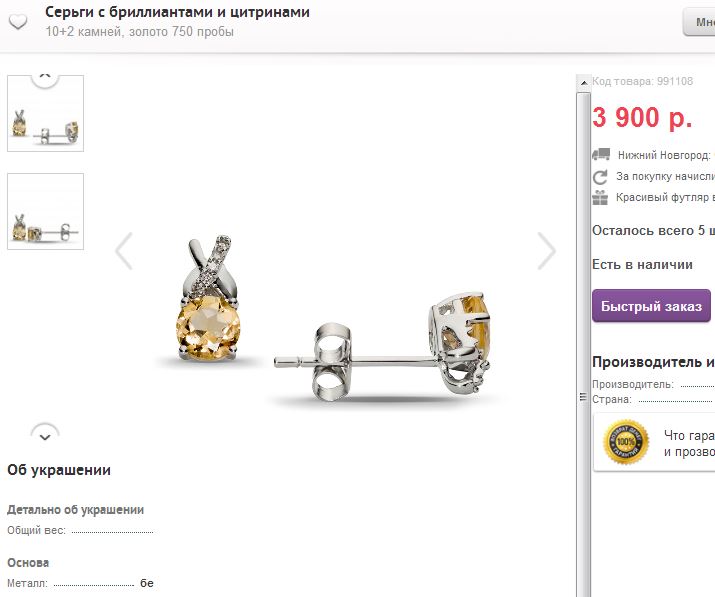Image resolution: width=715 pixels, height=597 pixels.
Task: Expand thumbnail list upward with top chevron
Action: tap(45, 78)
